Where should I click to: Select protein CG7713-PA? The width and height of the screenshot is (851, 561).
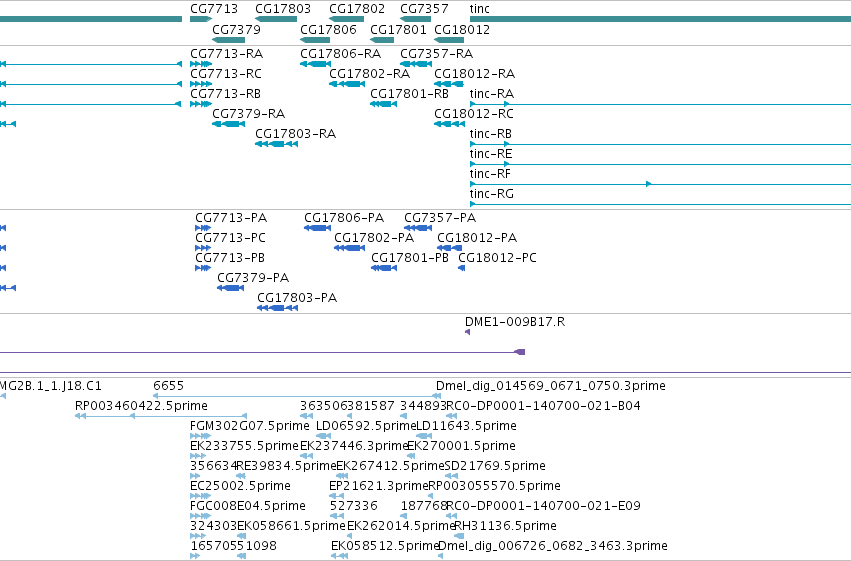[231, 218]
